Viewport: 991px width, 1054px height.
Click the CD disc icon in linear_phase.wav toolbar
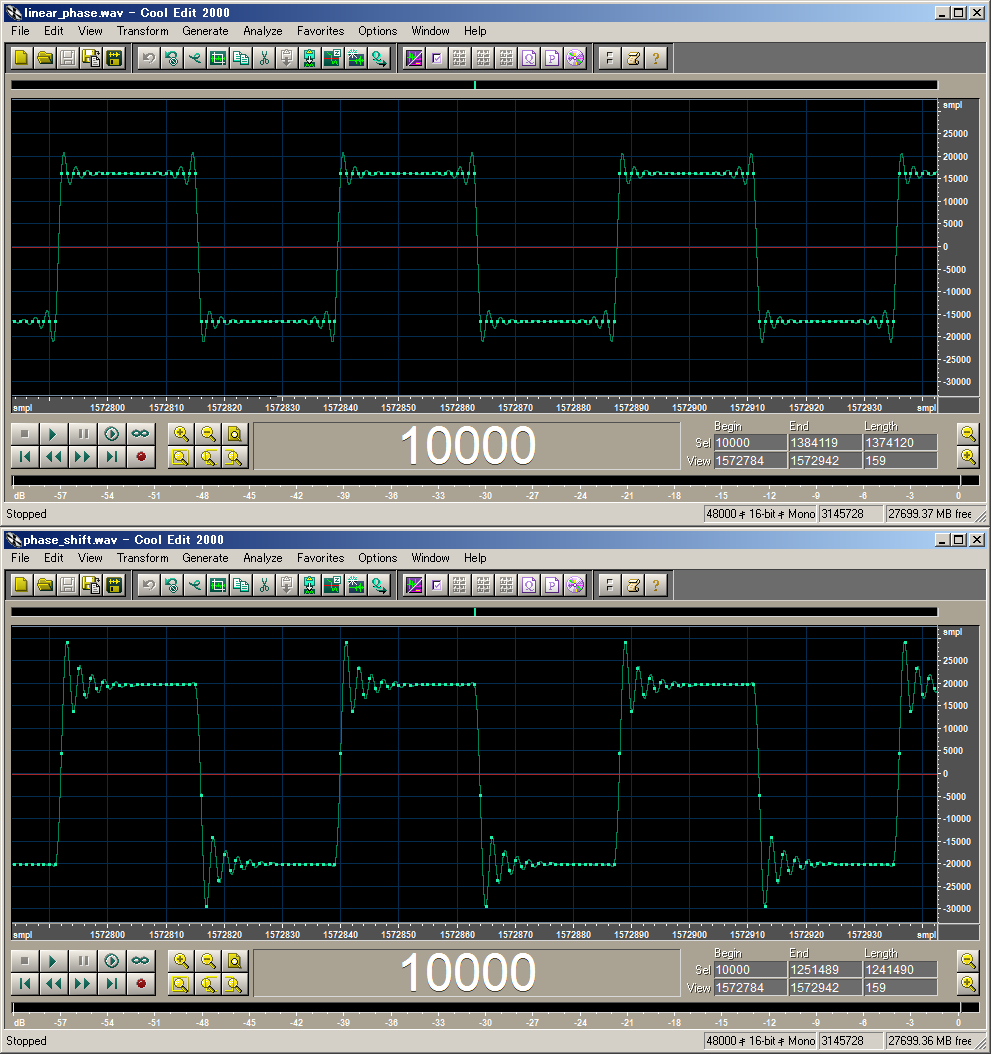tap(575, 58)
